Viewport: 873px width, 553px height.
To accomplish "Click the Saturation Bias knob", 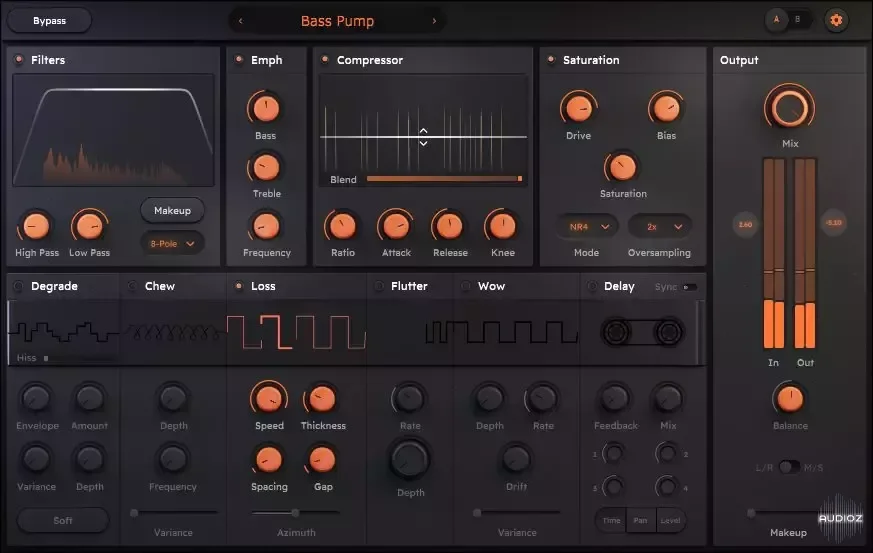I will (666, 108).
